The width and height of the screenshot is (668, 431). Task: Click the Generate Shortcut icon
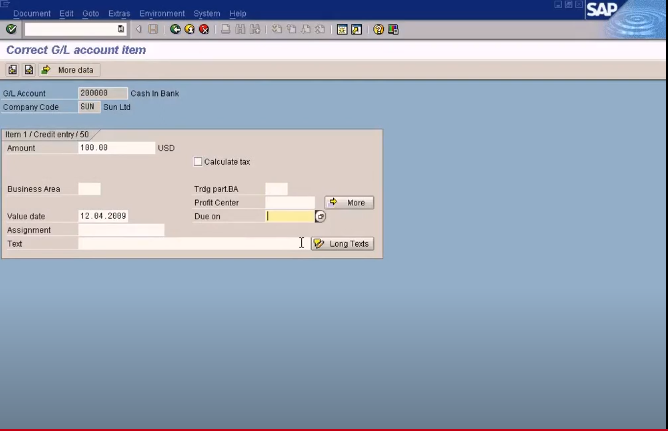pyautogui.click(x=357, y=29)
